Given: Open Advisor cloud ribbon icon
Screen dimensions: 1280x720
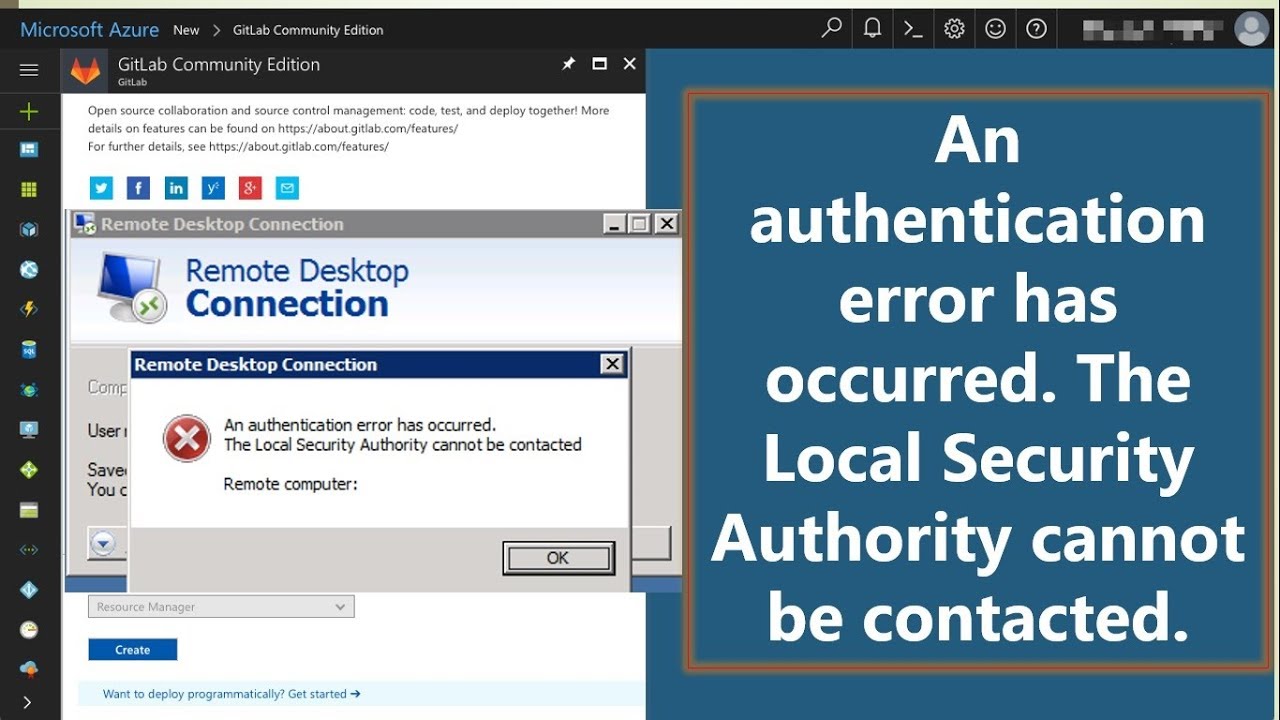Looking at the screenshot, I should point(29,669).
